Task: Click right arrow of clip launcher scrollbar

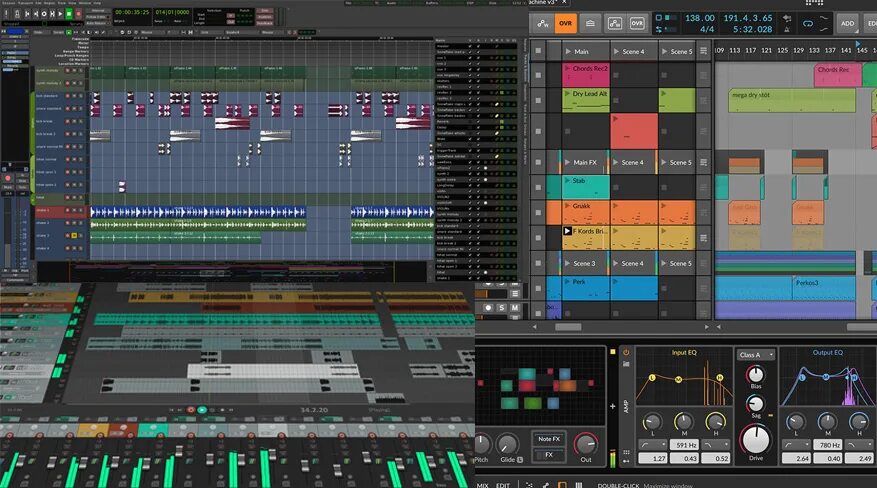Action: [706, 327]
